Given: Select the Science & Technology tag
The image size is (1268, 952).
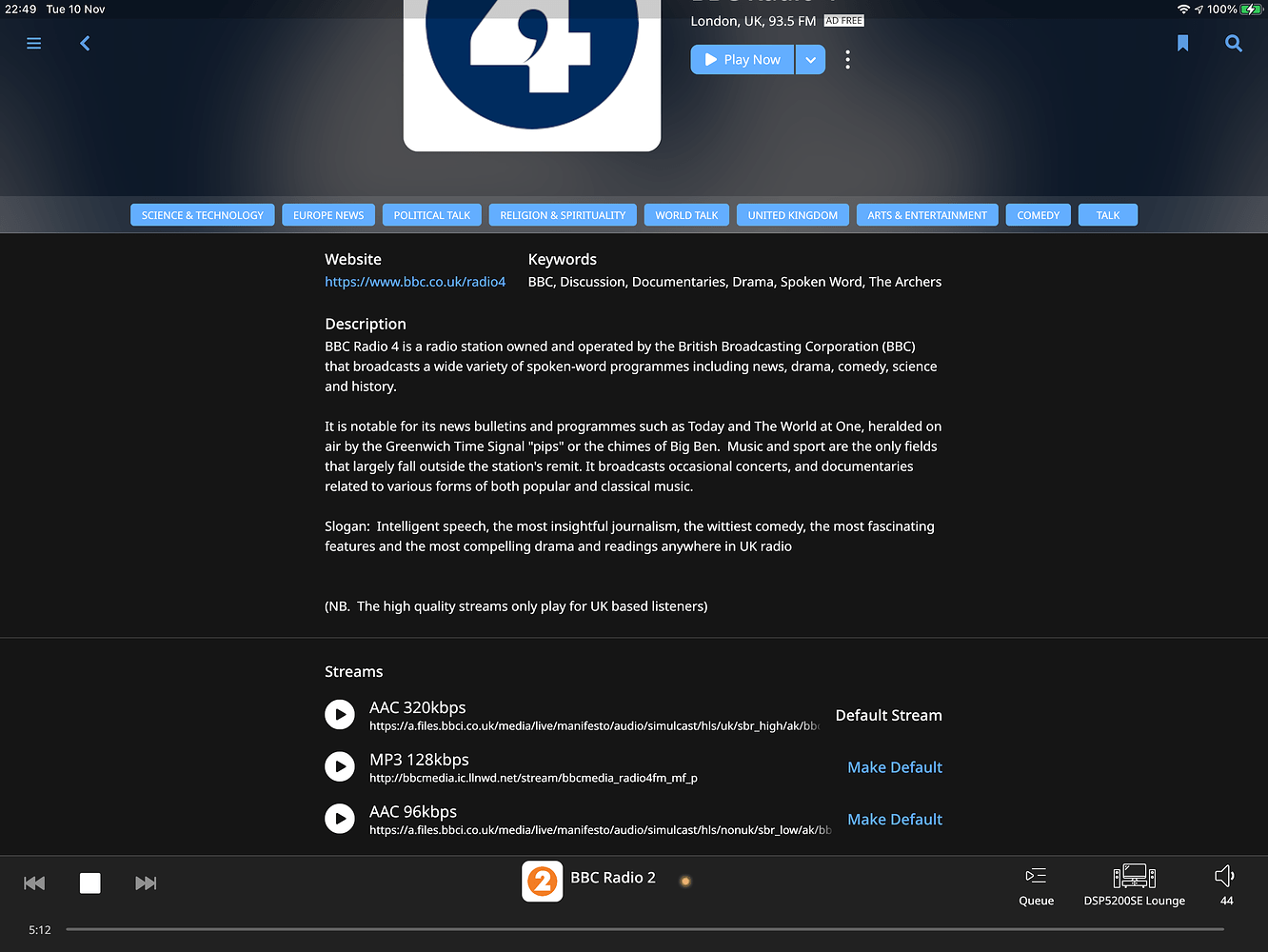Looking at the screenshot, I should (203, 215).
